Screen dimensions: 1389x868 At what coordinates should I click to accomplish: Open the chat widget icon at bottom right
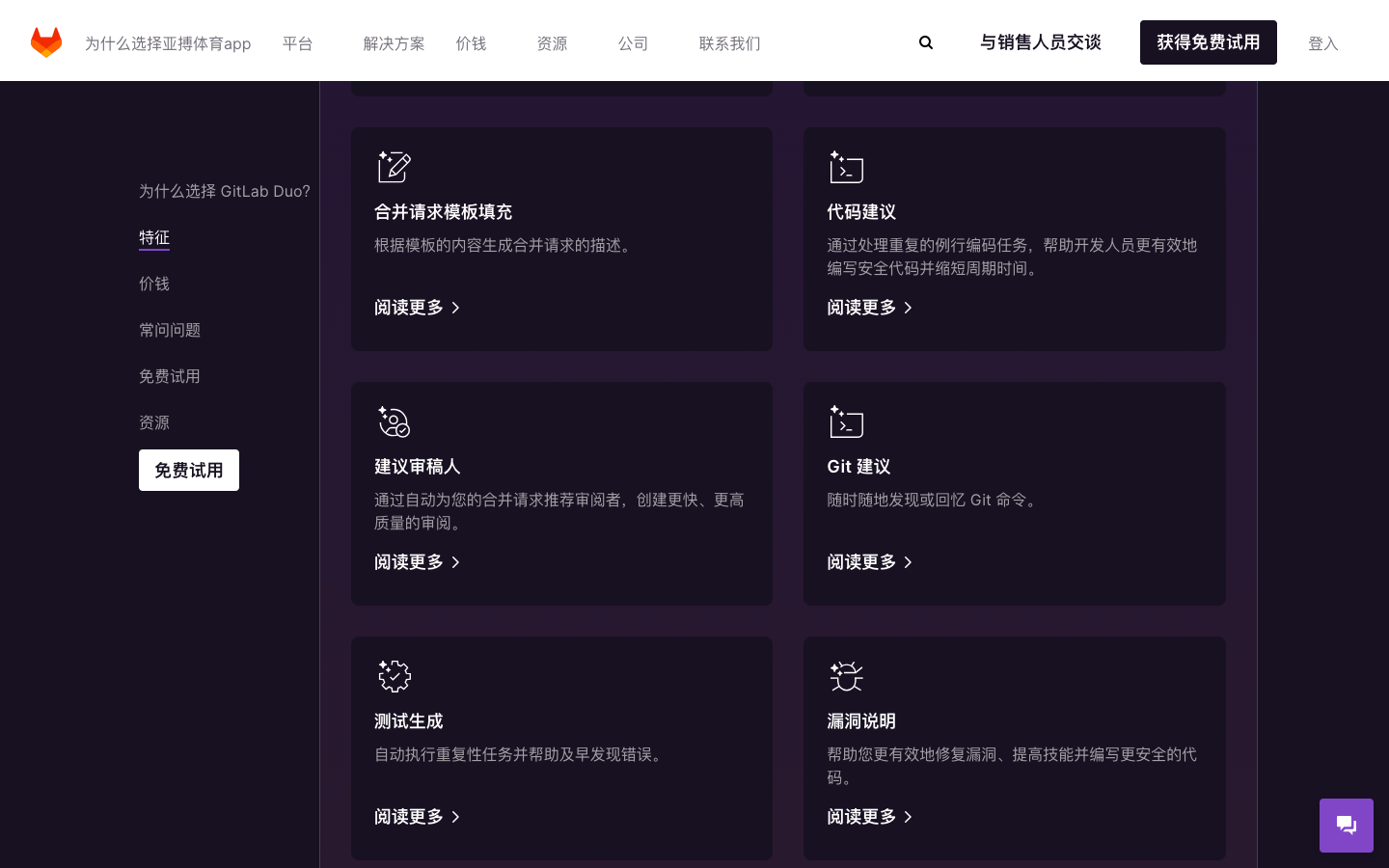pos(1347,826)
